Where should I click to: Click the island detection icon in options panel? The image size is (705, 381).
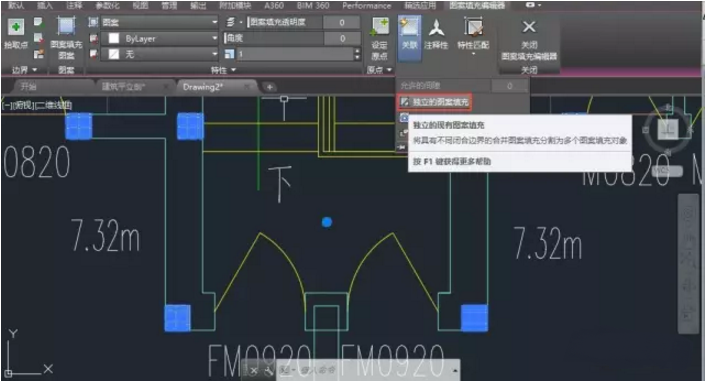(x=403, y=117)
